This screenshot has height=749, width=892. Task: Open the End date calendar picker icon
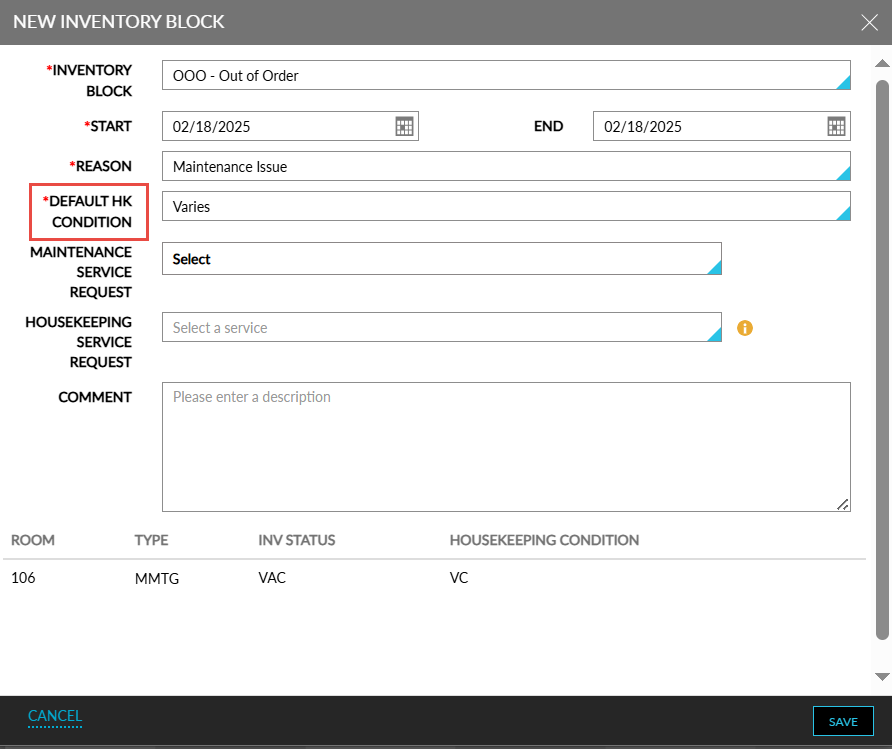[x=836, y=126]
